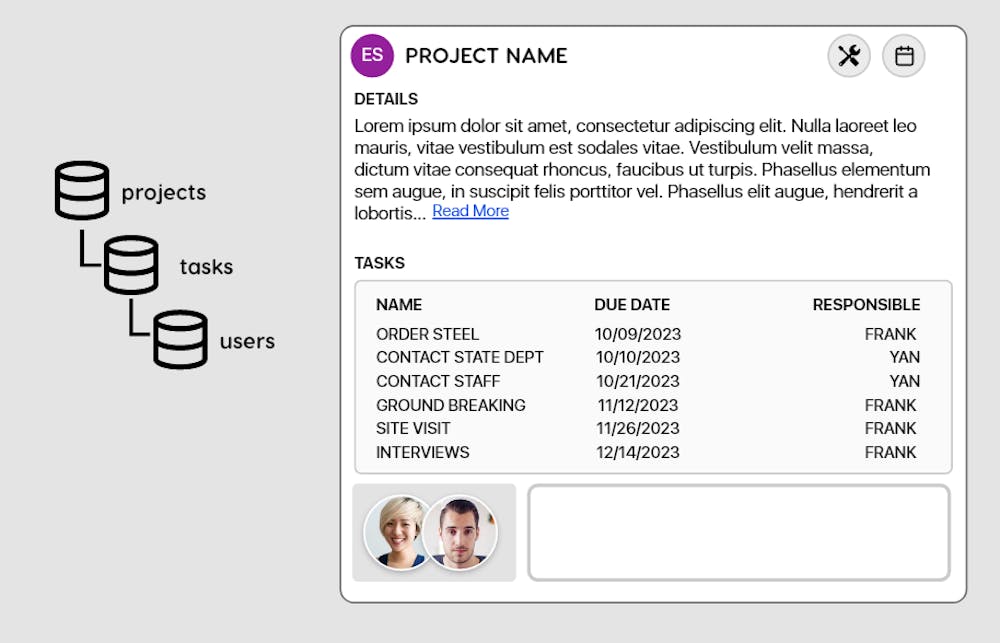The width and height of the screenshot is (1000, 643).
Task: Sort tasks by the DUE DATE column
Action: point(632,304)
